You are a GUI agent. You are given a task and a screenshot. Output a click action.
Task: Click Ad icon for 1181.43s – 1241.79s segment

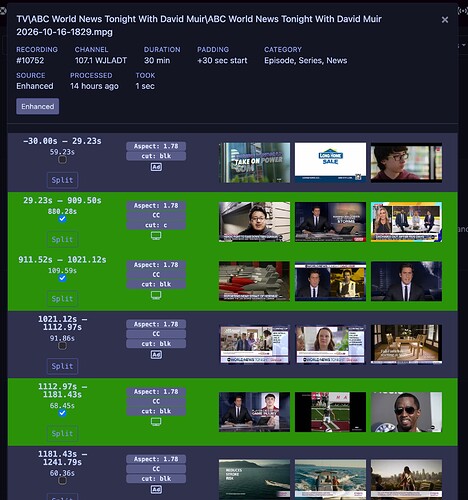coord(156,489)
